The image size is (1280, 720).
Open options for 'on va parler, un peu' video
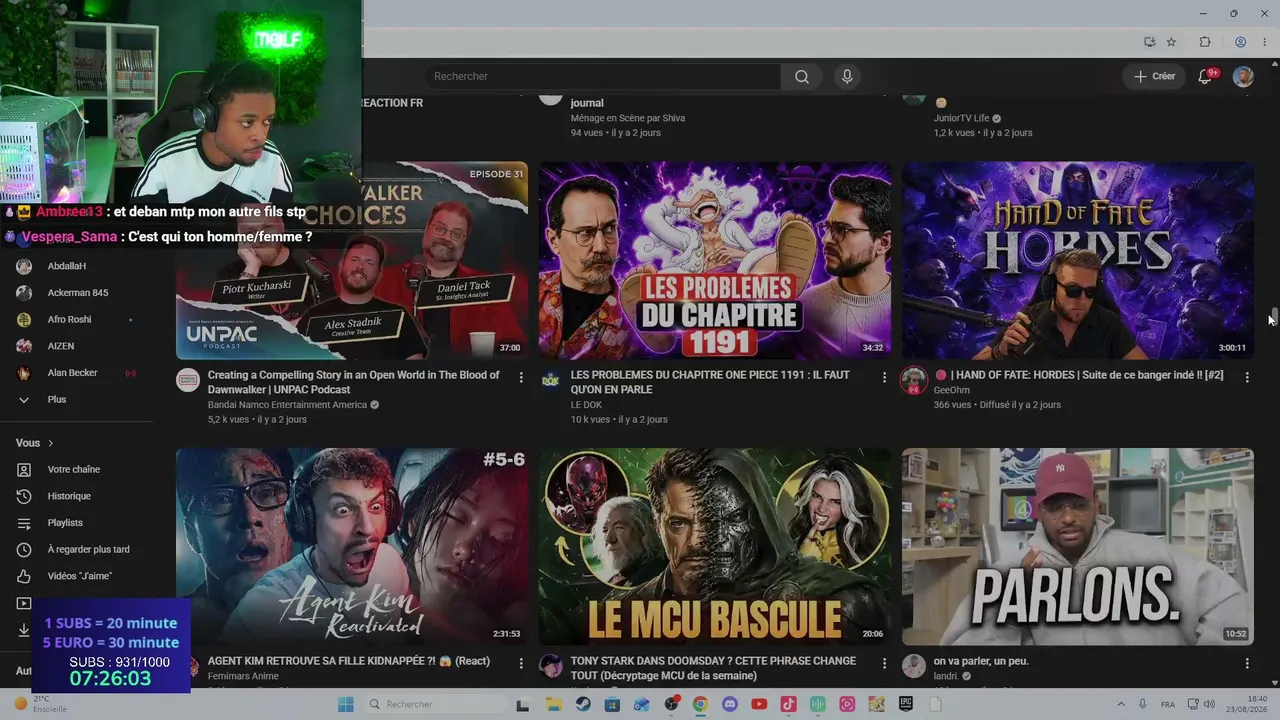coord(1247,663)
